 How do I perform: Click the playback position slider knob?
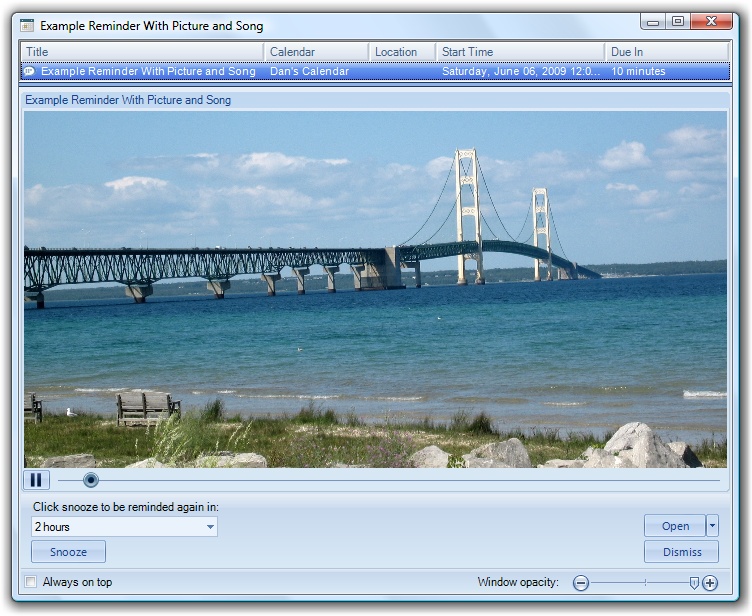[91, 480]
